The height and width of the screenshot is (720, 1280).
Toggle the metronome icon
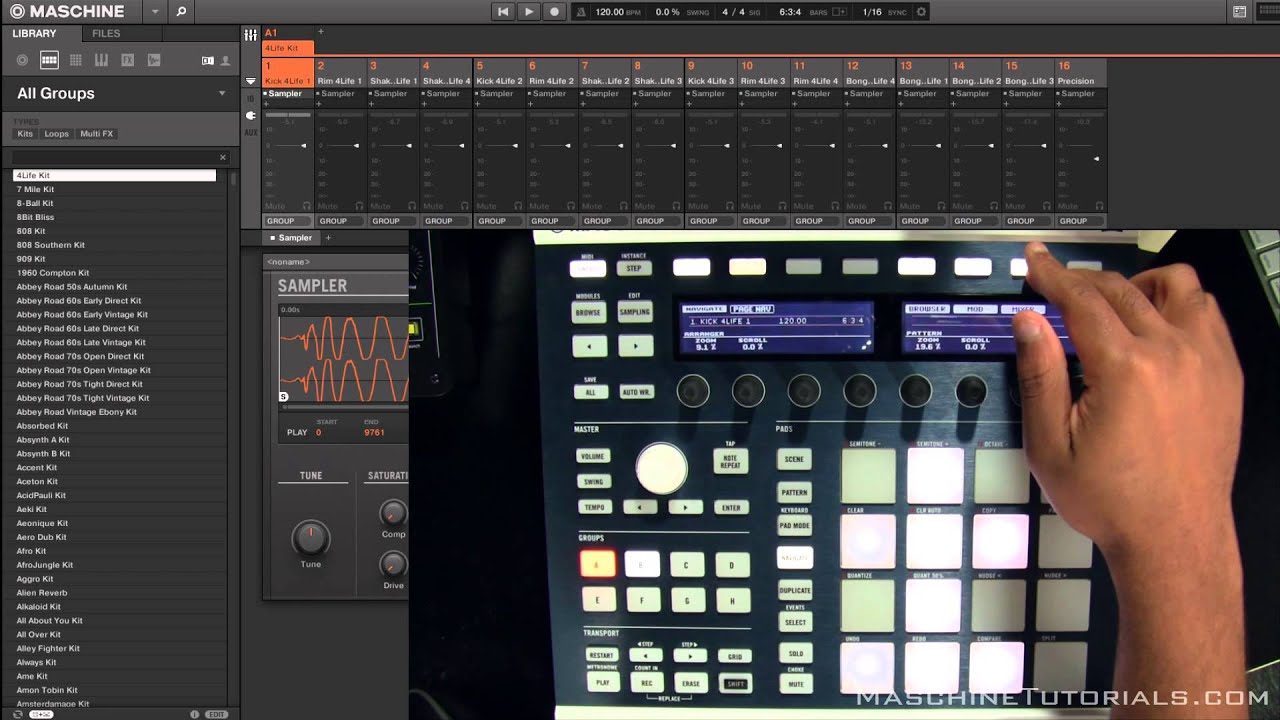tap(581, 12)
